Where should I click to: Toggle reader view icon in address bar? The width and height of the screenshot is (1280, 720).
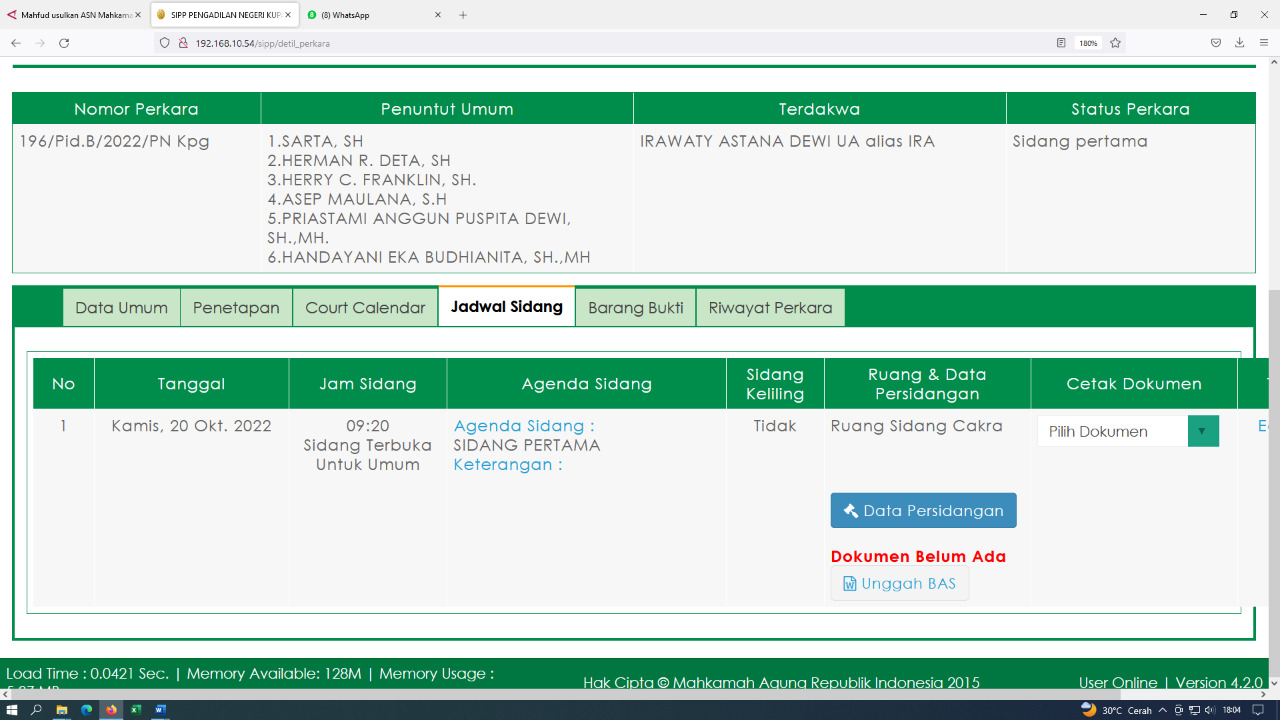coord(1061,43)
